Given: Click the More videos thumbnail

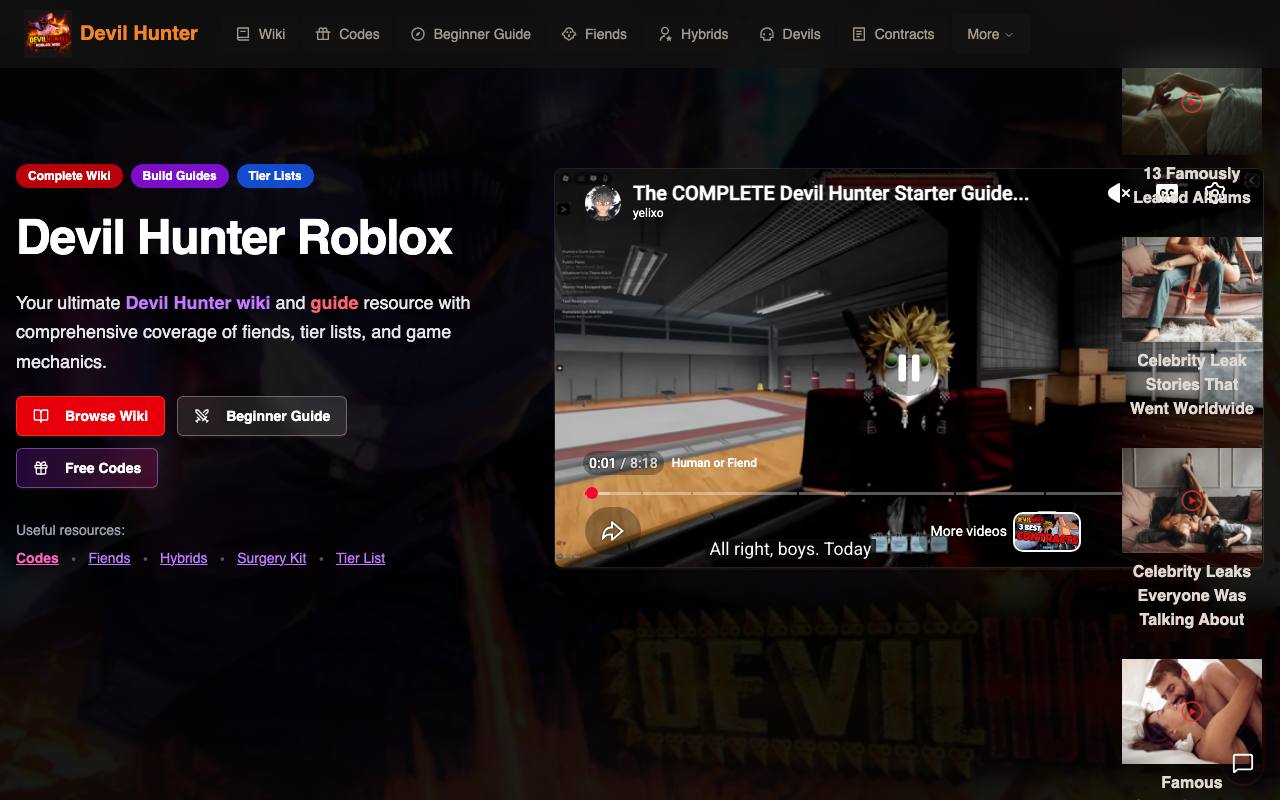Looking at the screenshot, I should (x=1047, y=532).
